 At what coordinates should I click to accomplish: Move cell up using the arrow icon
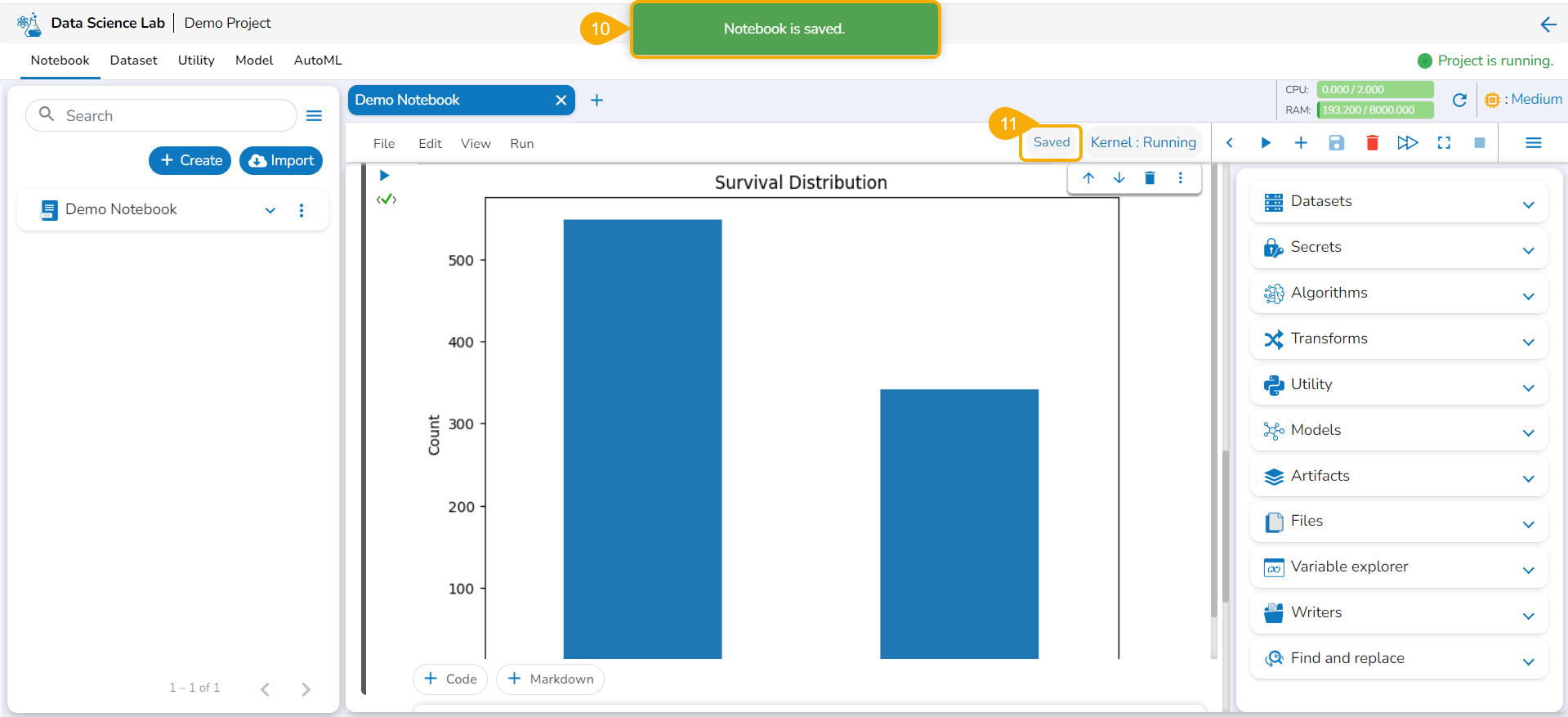tap(1088, 178)
